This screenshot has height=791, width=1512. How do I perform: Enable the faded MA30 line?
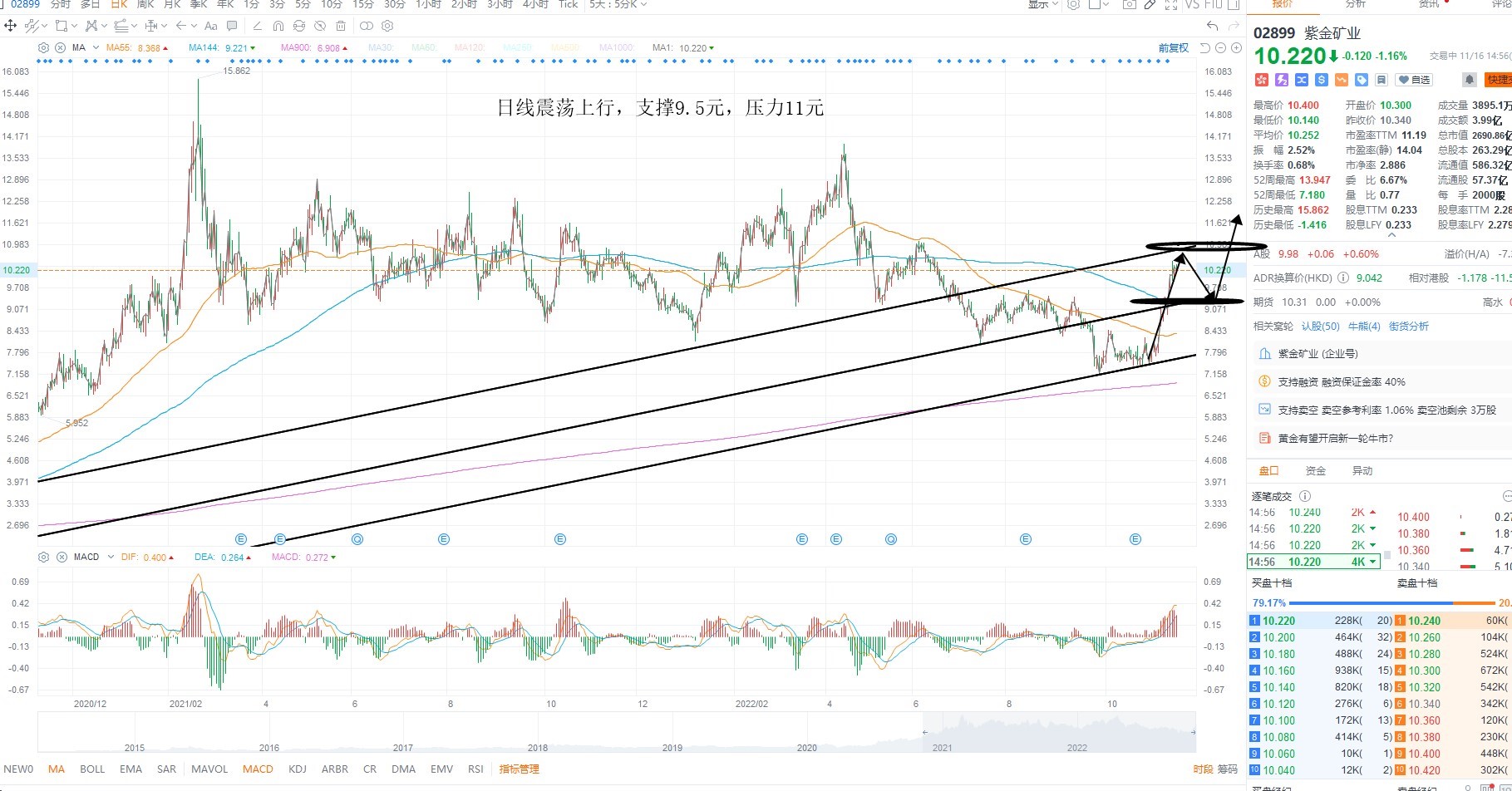381,47
